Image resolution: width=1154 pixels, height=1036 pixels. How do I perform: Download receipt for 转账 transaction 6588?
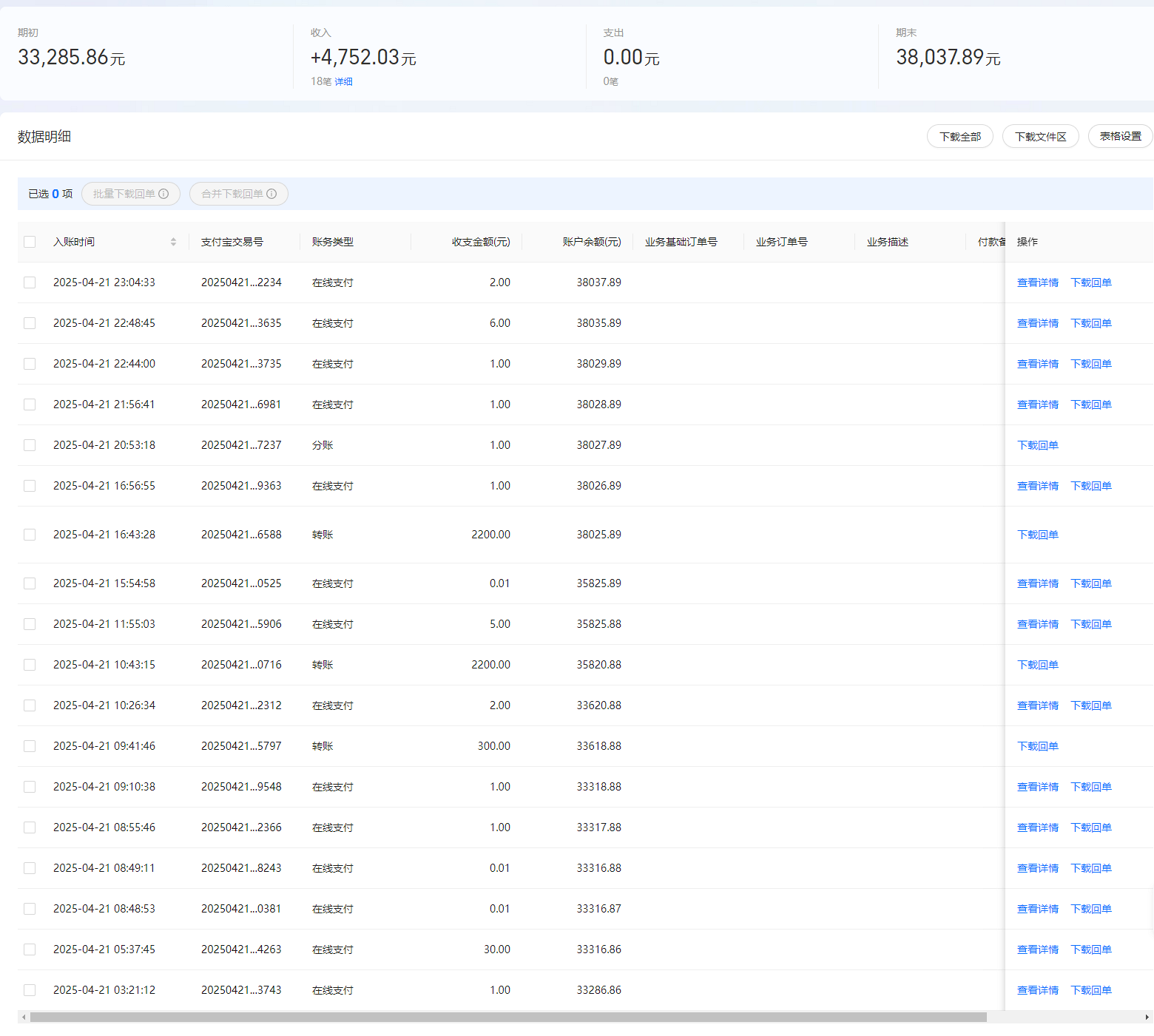click(x=1038, y=535)
